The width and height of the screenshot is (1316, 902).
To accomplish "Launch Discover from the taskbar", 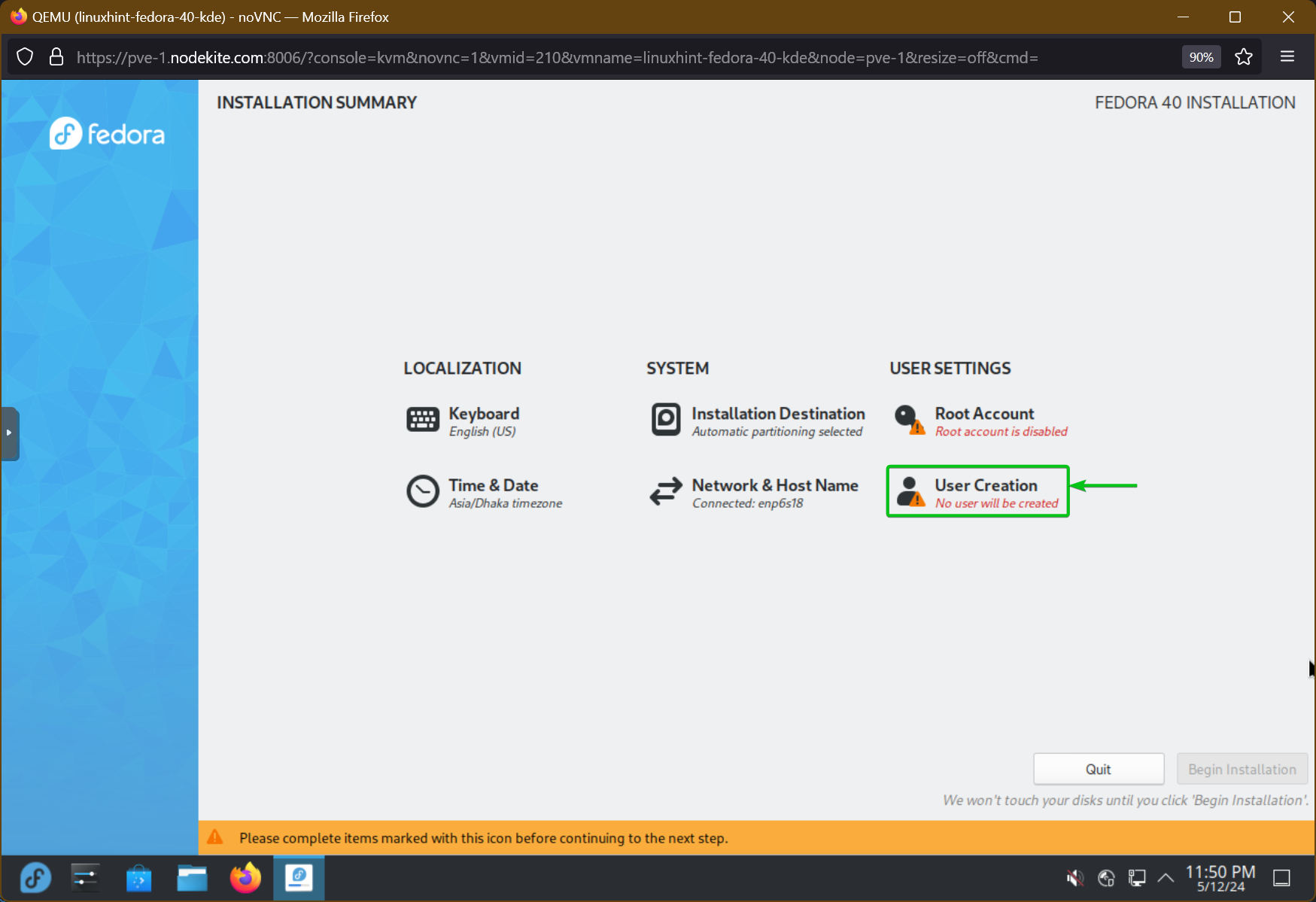I will click(138, 877).
